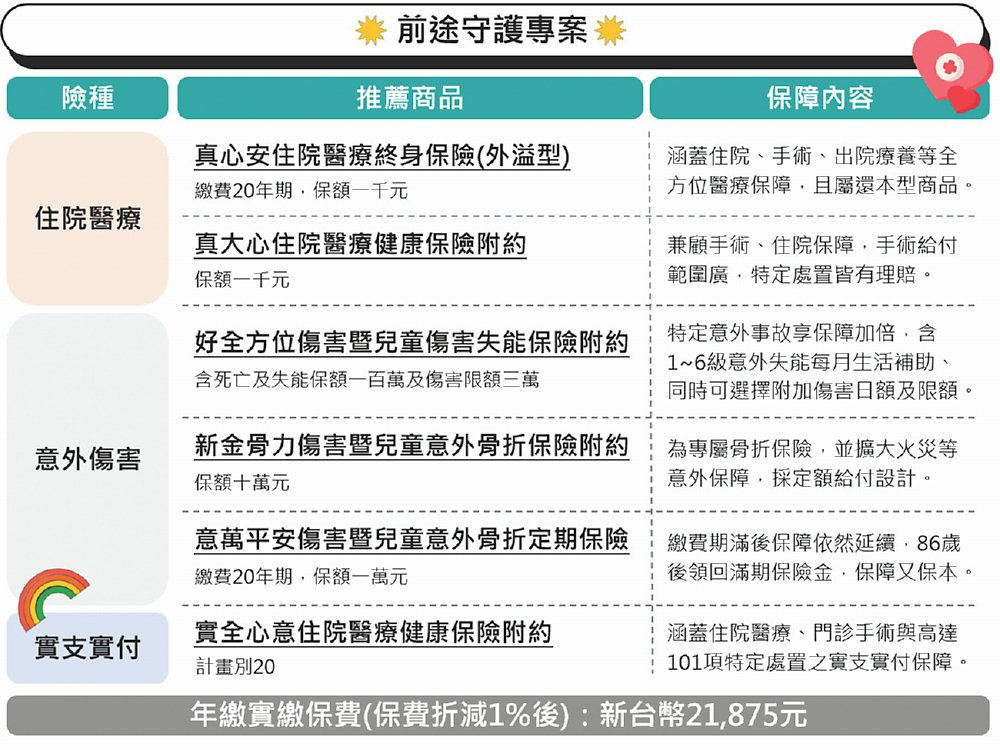Image resolution: width=1000 pixels, height=750 pixels.
Task: Select the 推薦商品 column header
Action: pyautogui.click(x=410, y=97)
